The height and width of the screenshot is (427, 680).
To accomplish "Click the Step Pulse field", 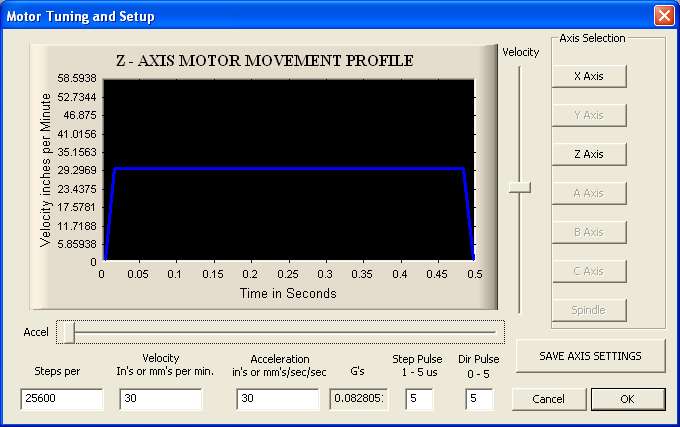I will 419,398.
